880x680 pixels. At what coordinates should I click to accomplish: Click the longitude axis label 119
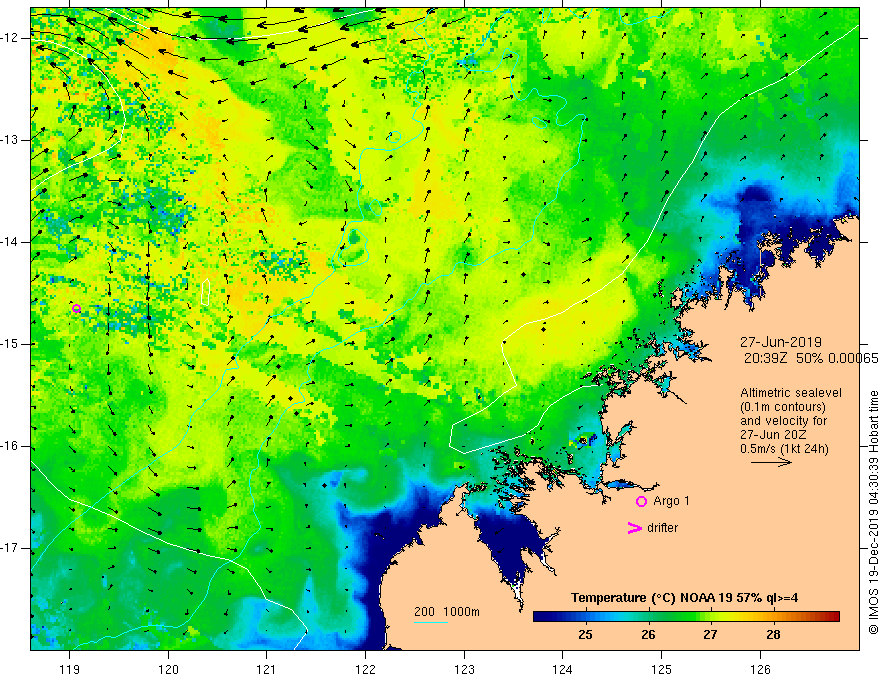point(70,669)
